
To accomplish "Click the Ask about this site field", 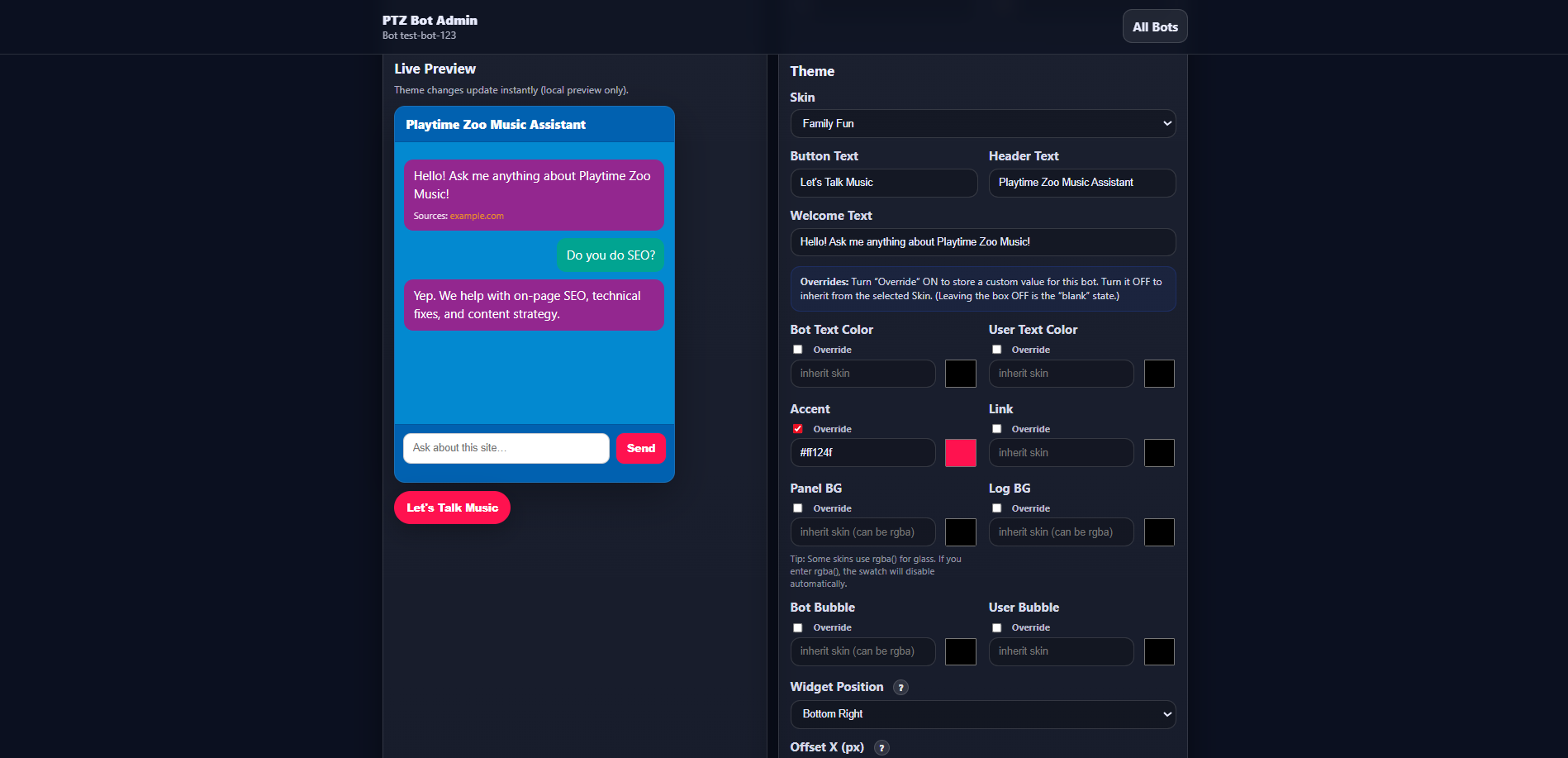I will click(506, 448).
